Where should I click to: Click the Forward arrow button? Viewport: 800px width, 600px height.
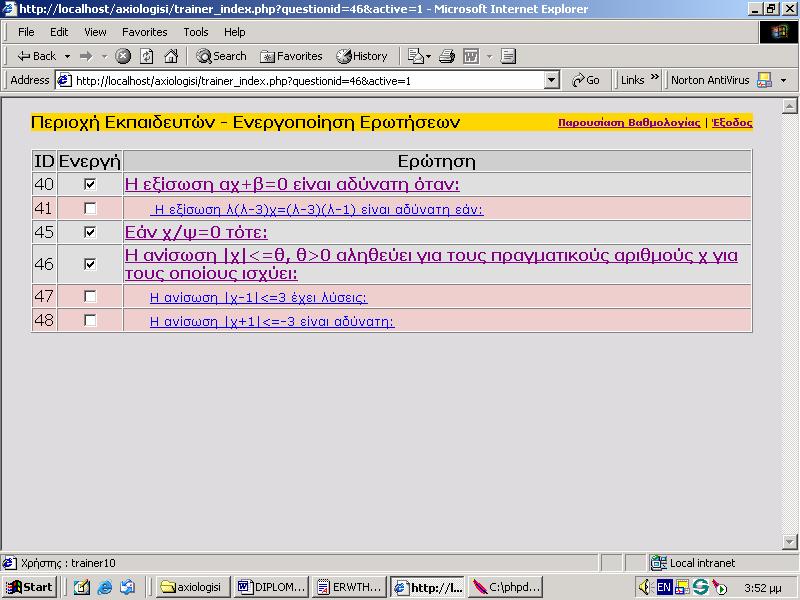(86, 56)
